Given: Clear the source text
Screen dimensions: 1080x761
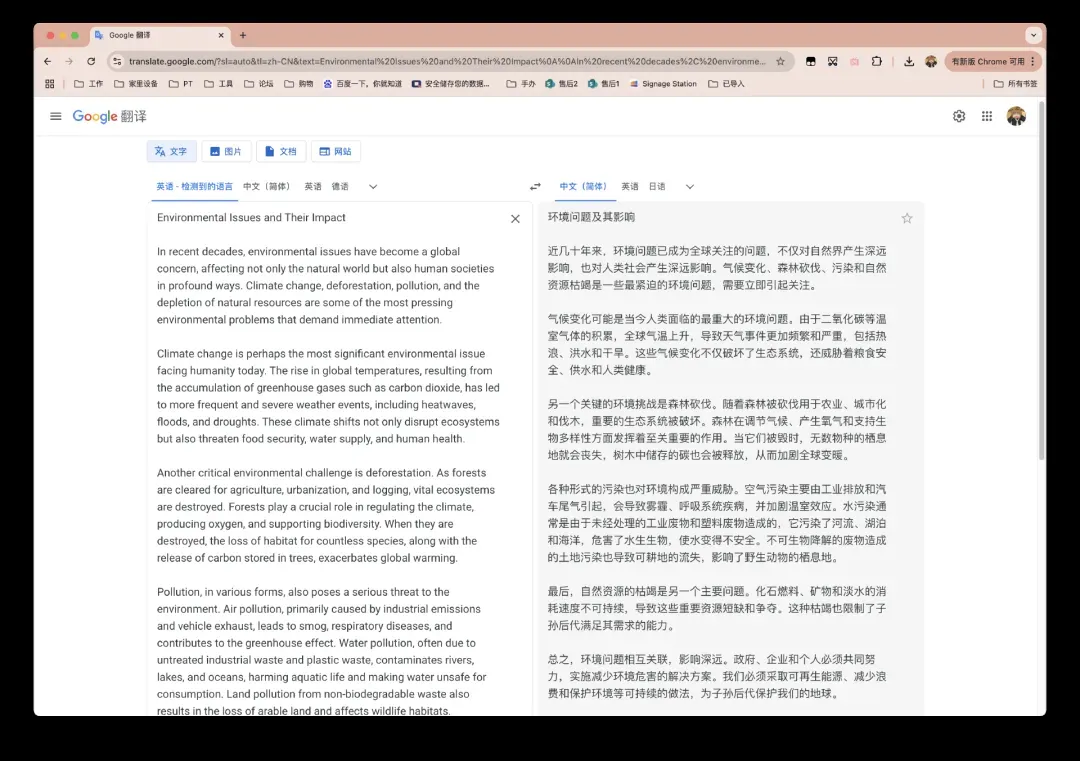Looking at the screenshot, I should [515, 219].
